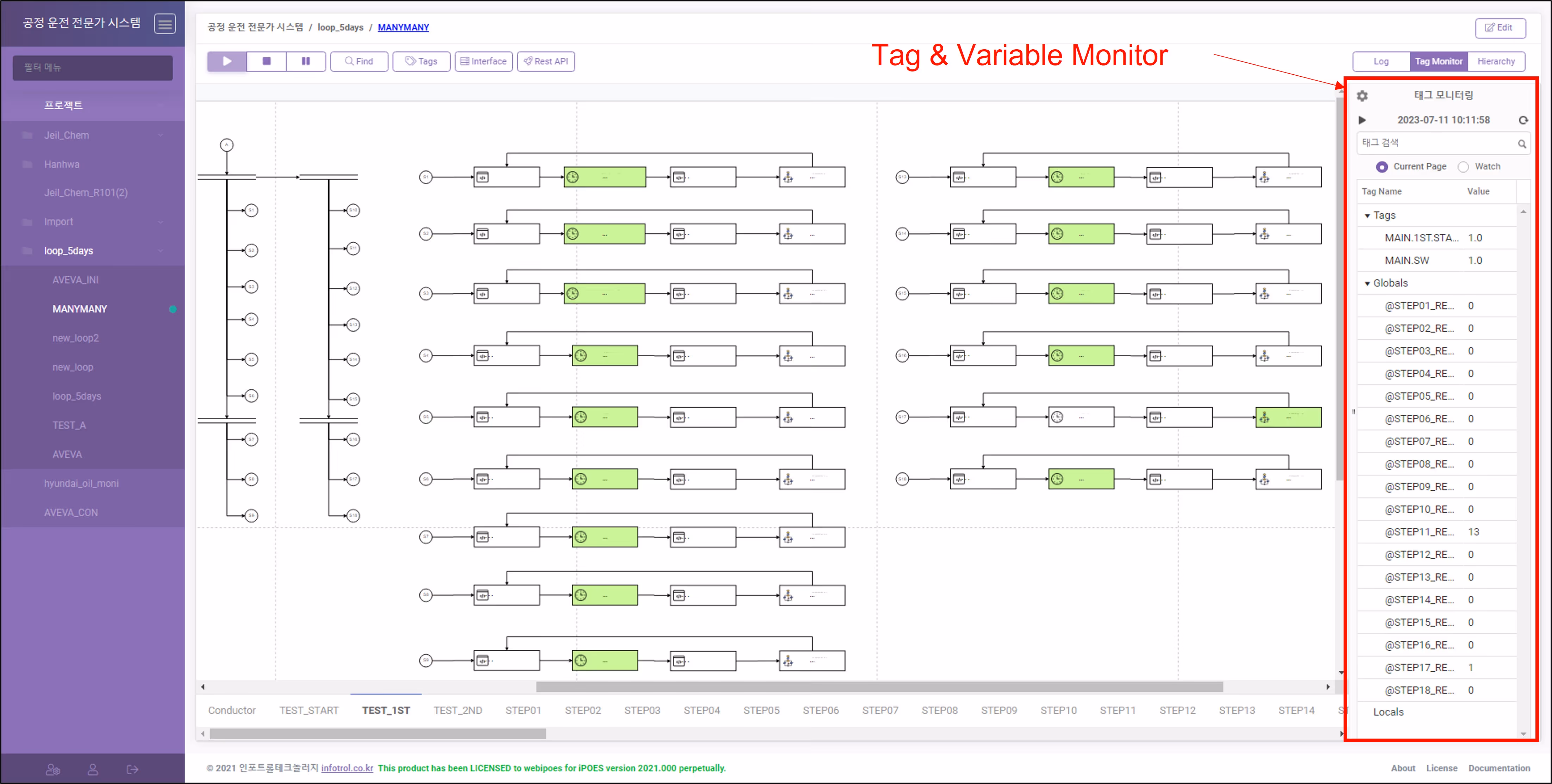Image resolution: width=1552 pixels, height=784 pixels.
Task: Click the logout icon at sidebar bottom
Action: tap(132, 770)
